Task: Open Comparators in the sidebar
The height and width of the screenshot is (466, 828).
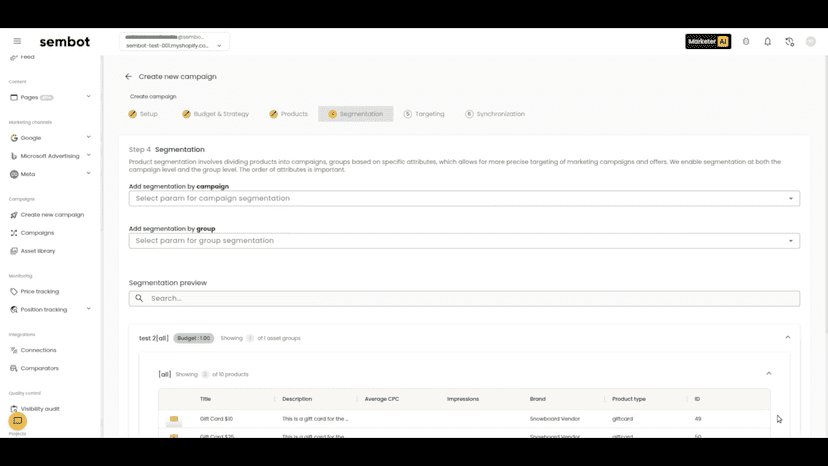Action: pos(40,368)
